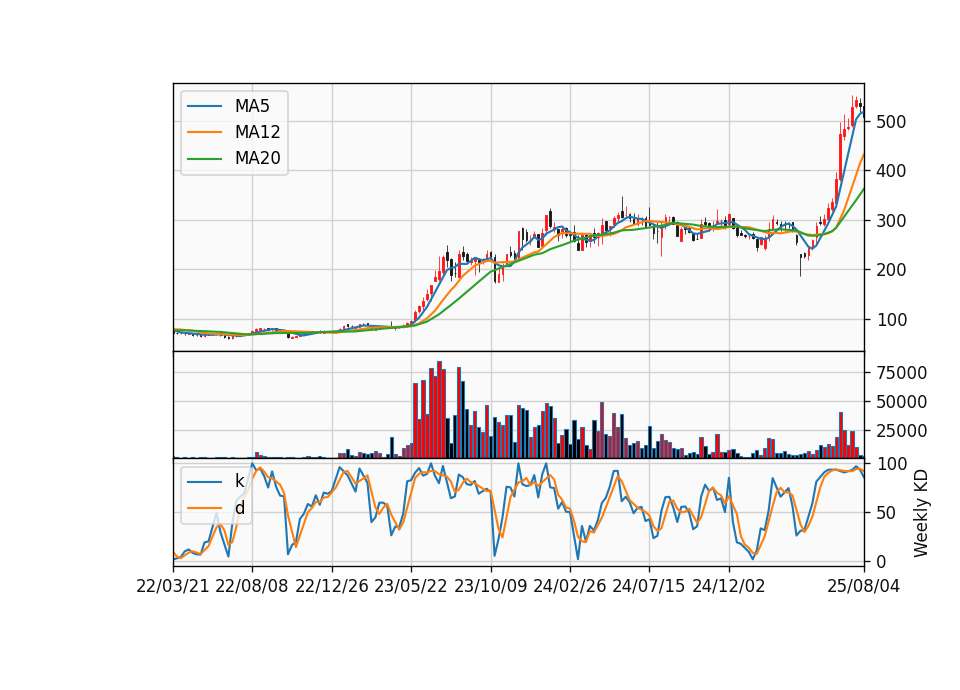Click the 24/02/26 date label
Screen dimensions: 960x690
point(569,586)
